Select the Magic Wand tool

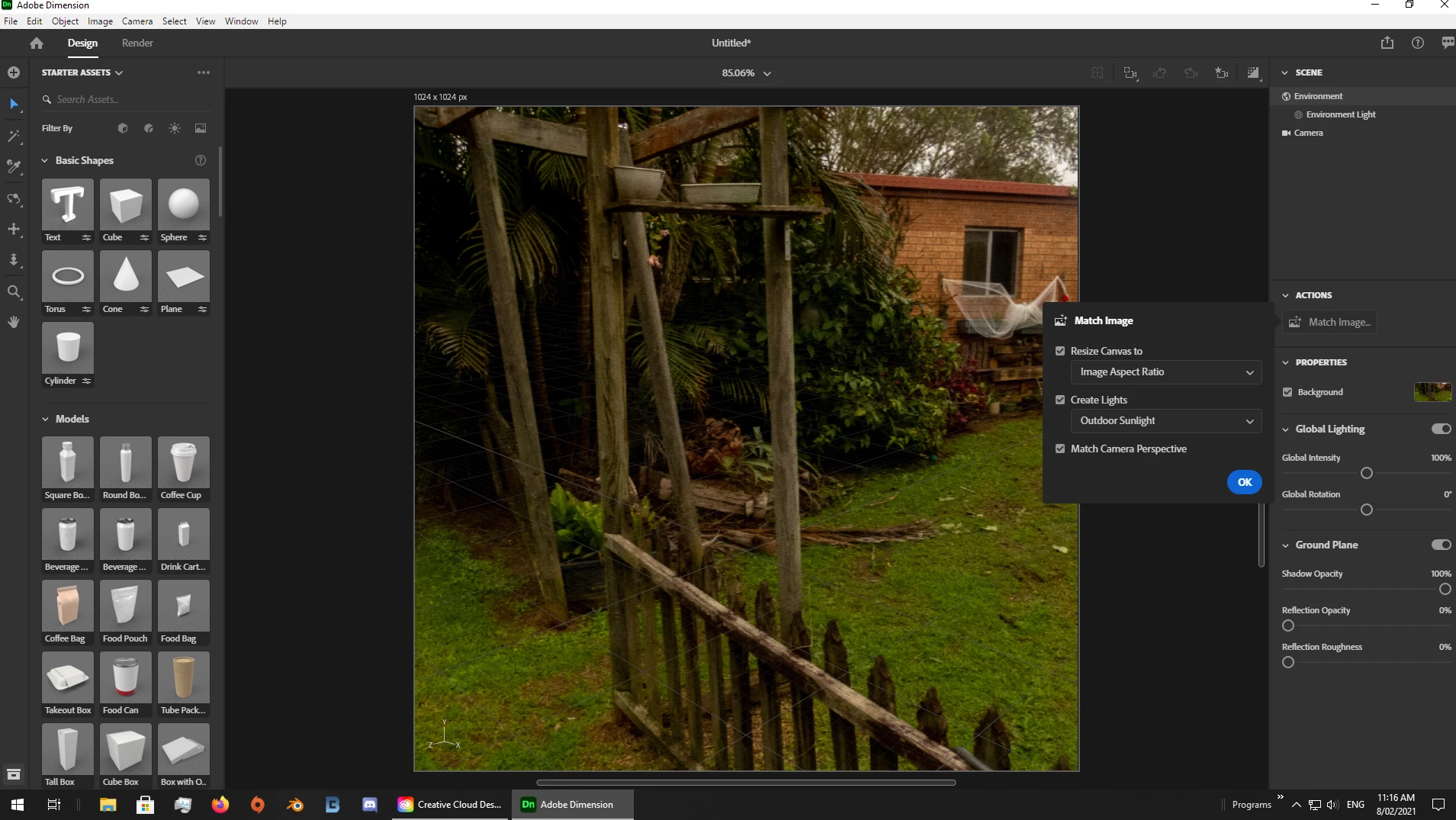click(x=14, y=136)
